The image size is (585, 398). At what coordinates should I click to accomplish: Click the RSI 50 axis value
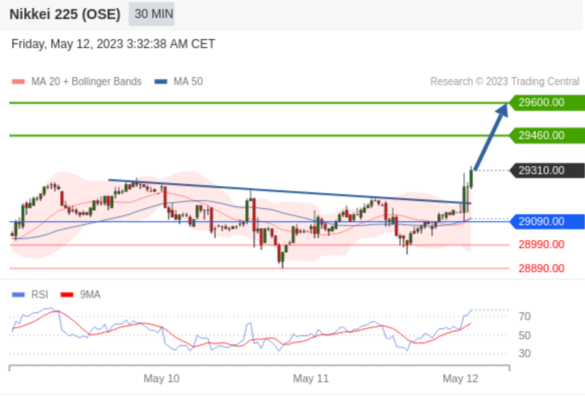(x=525, y=335)
